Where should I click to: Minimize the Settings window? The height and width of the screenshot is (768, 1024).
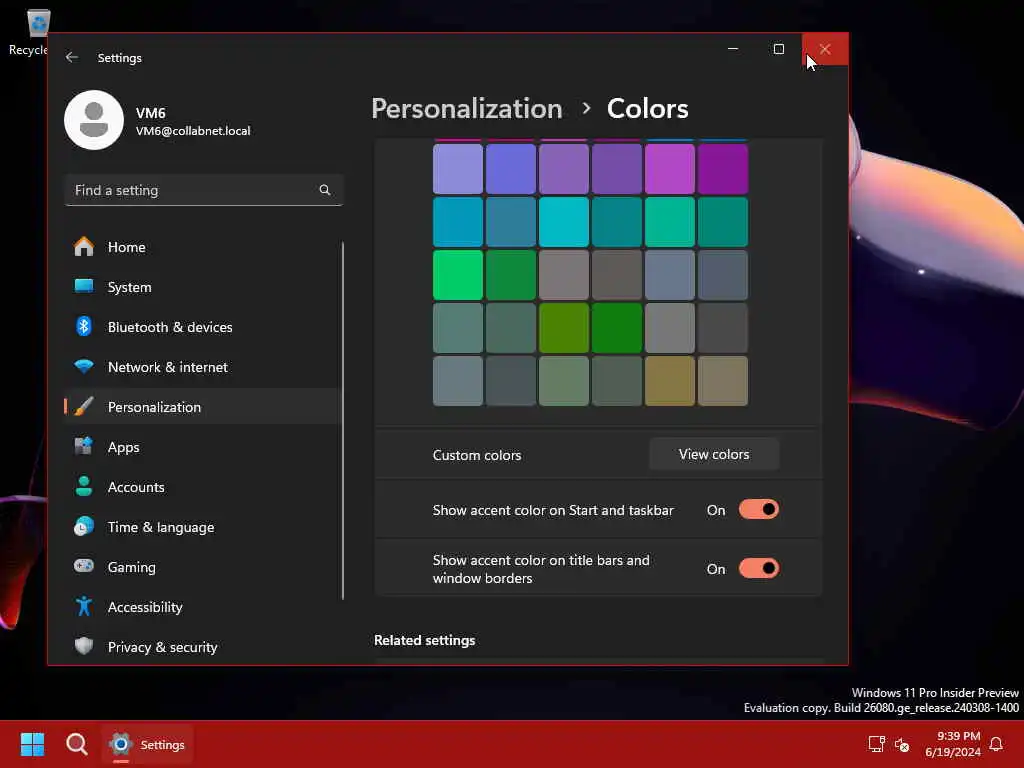click(733, 49)
